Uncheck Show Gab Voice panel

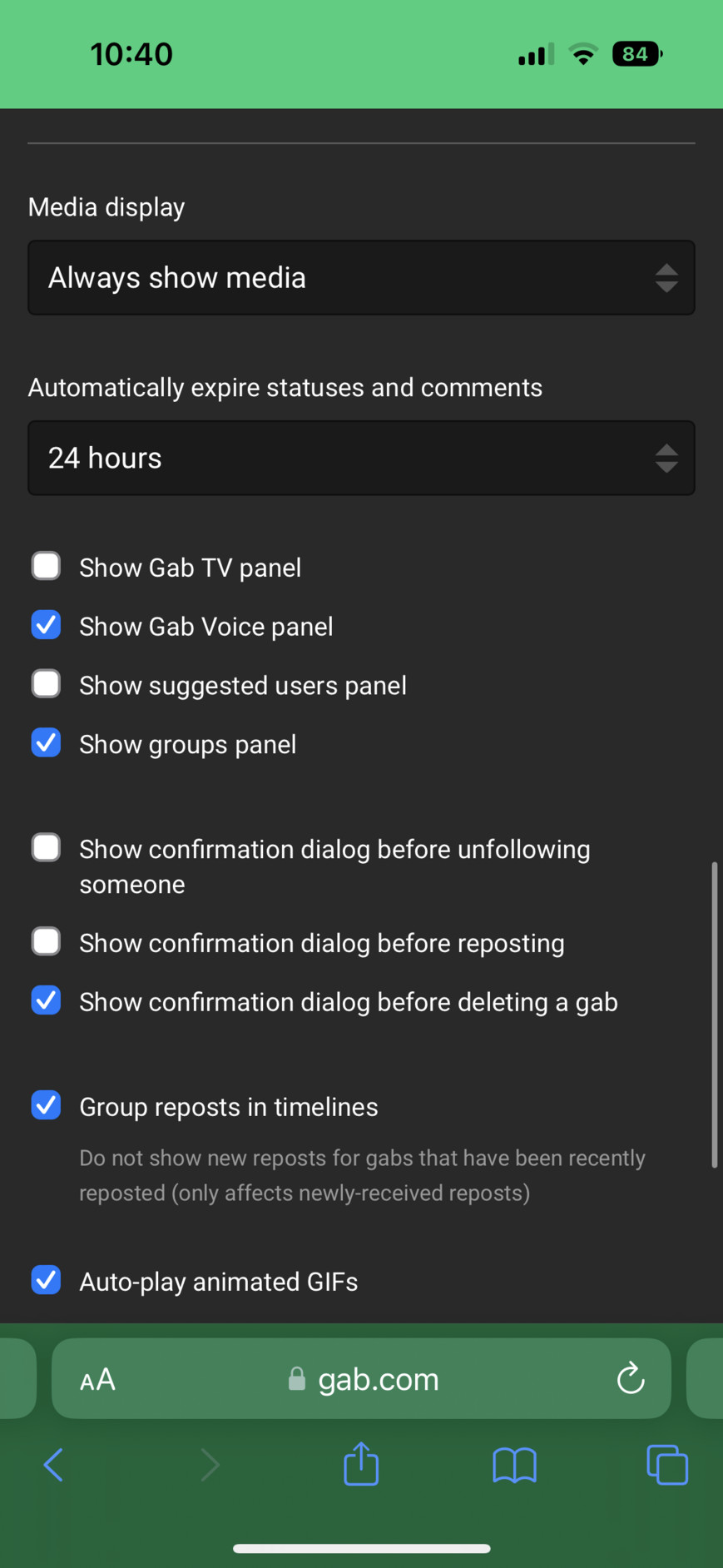(46, 625)
